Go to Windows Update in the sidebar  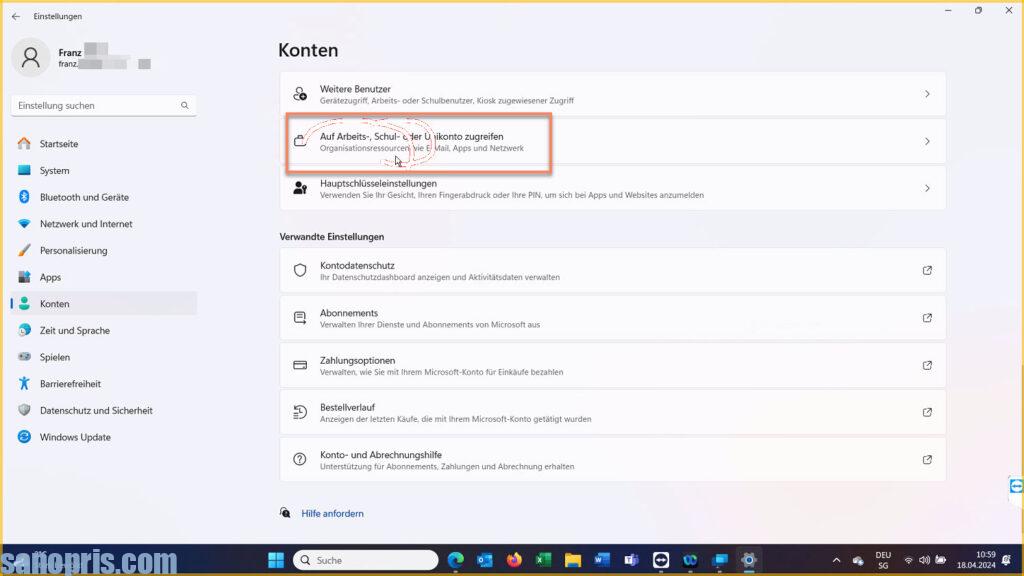pos(75,437)
